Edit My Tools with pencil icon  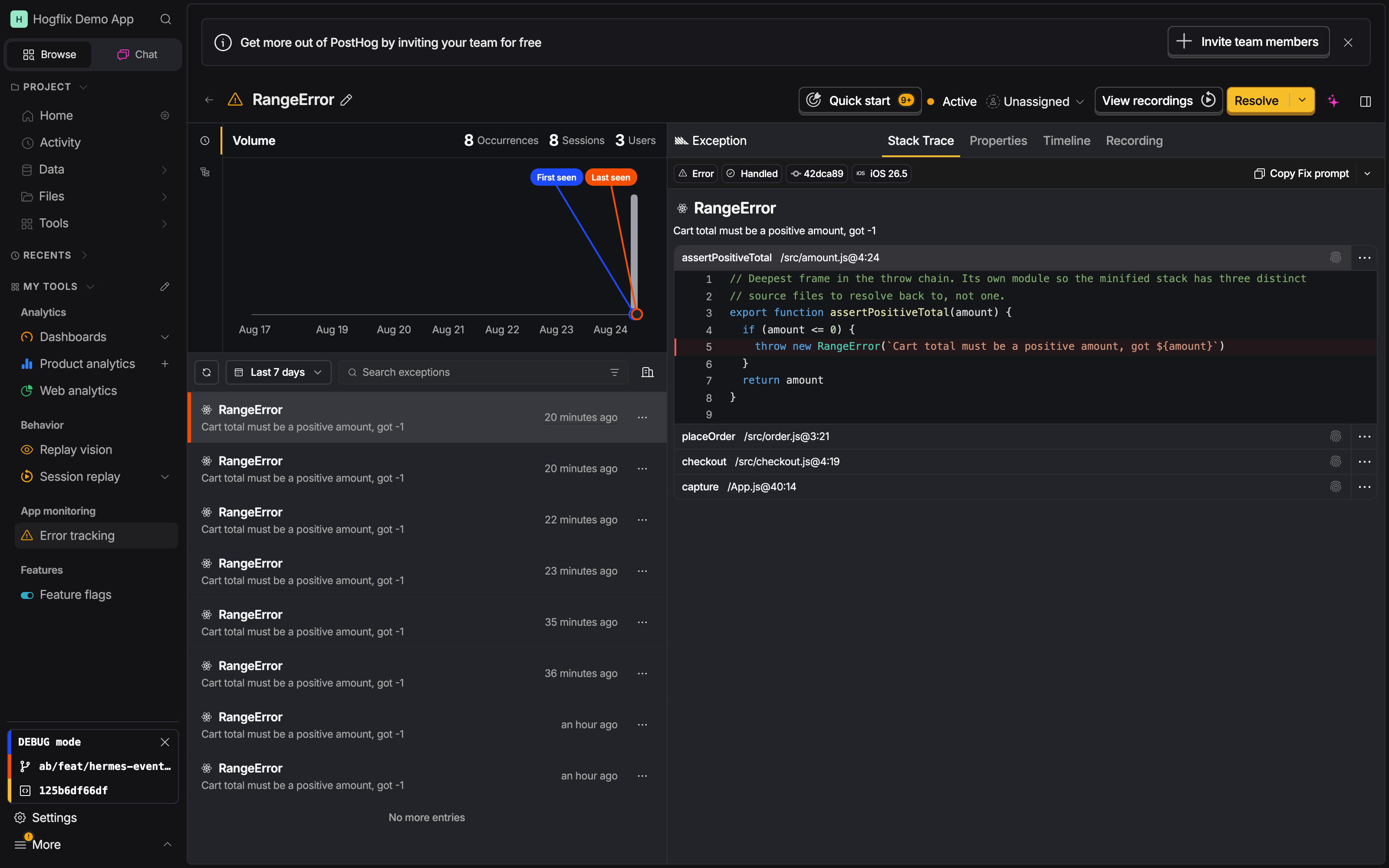coord(165,286)
